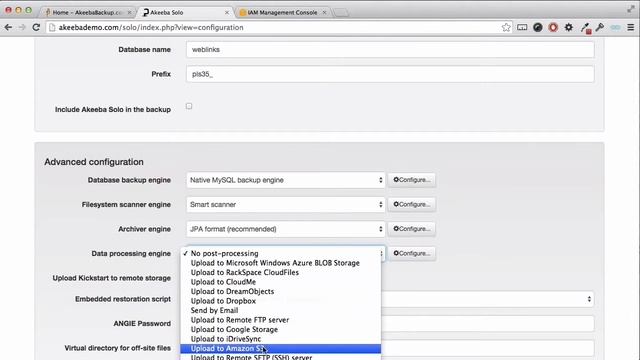Click the blue link extension icon
The width and height of the screenshot is (640, 360).
pos(616,27)
